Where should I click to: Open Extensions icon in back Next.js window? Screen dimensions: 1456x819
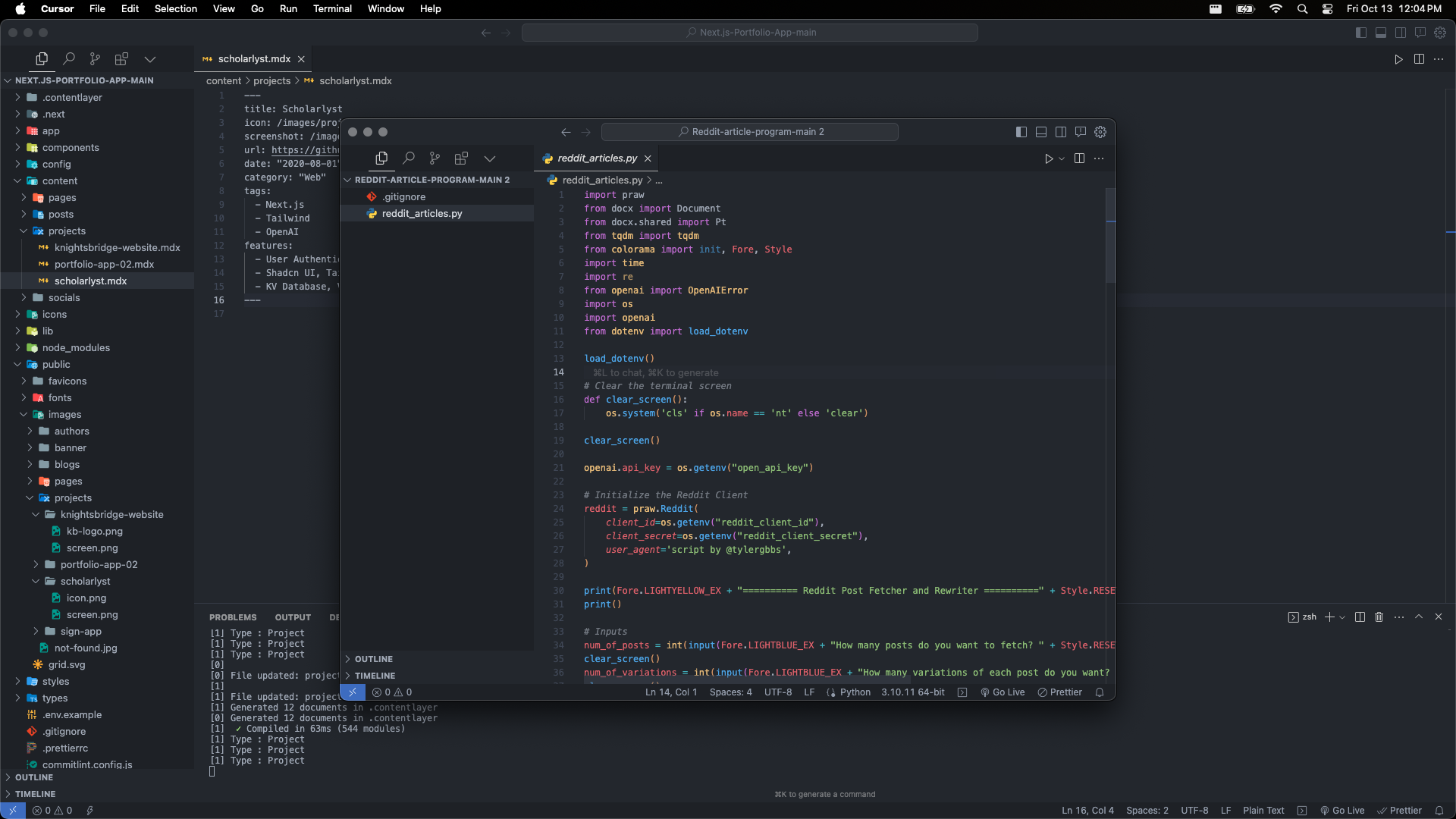click(x=121, y=59)
